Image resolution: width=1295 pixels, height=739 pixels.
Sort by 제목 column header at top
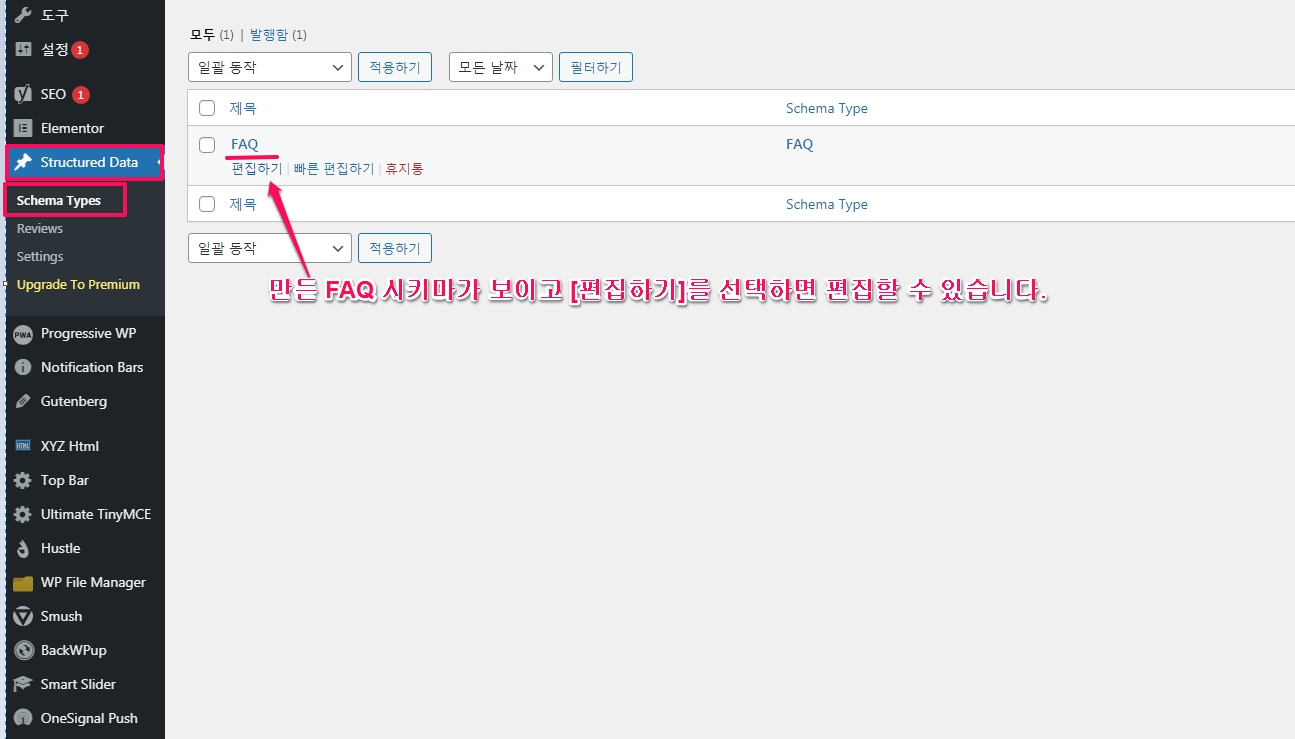pos(243,108)
